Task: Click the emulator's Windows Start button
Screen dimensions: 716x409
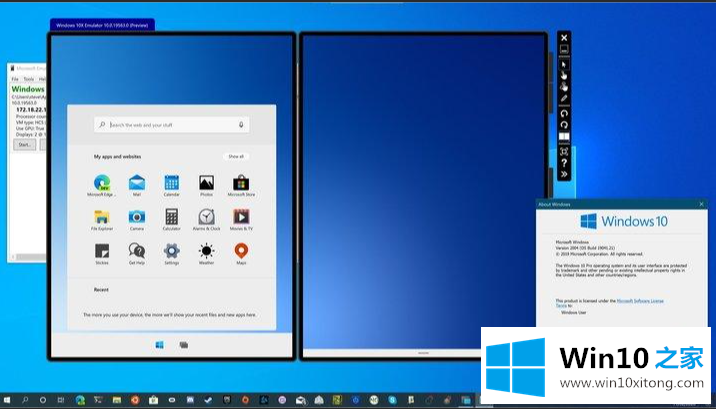Action: 159,345
